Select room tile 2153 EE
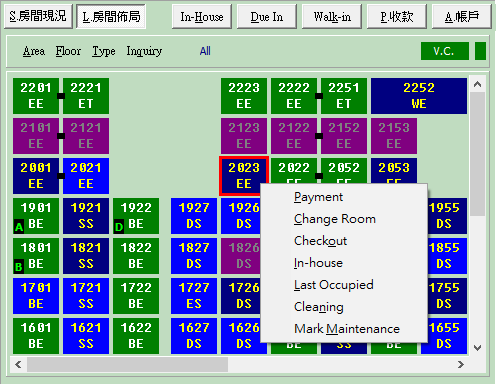This screenshot has width=496, height=385. [394, 136]
